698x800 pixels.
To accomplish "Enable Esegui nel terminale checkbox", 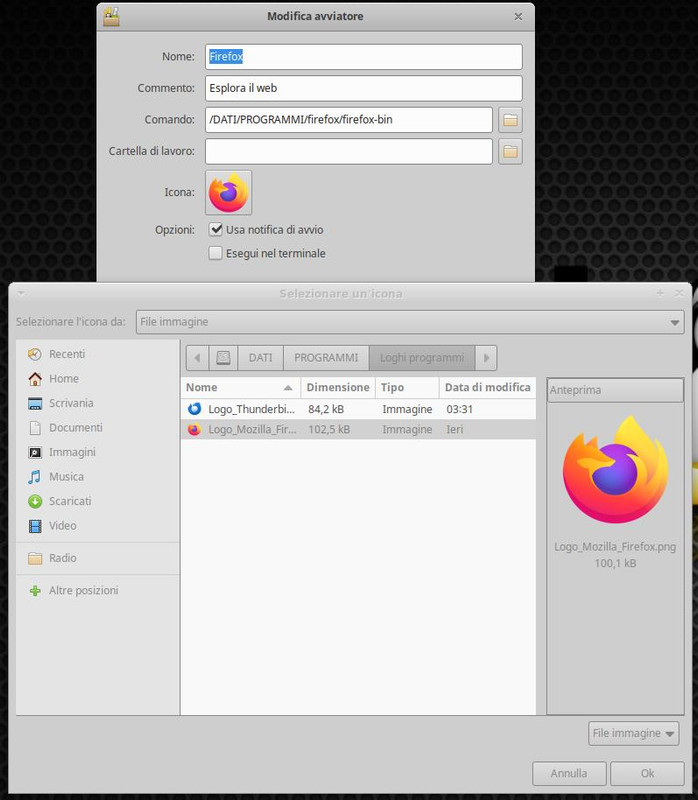I will coord(216,253).
